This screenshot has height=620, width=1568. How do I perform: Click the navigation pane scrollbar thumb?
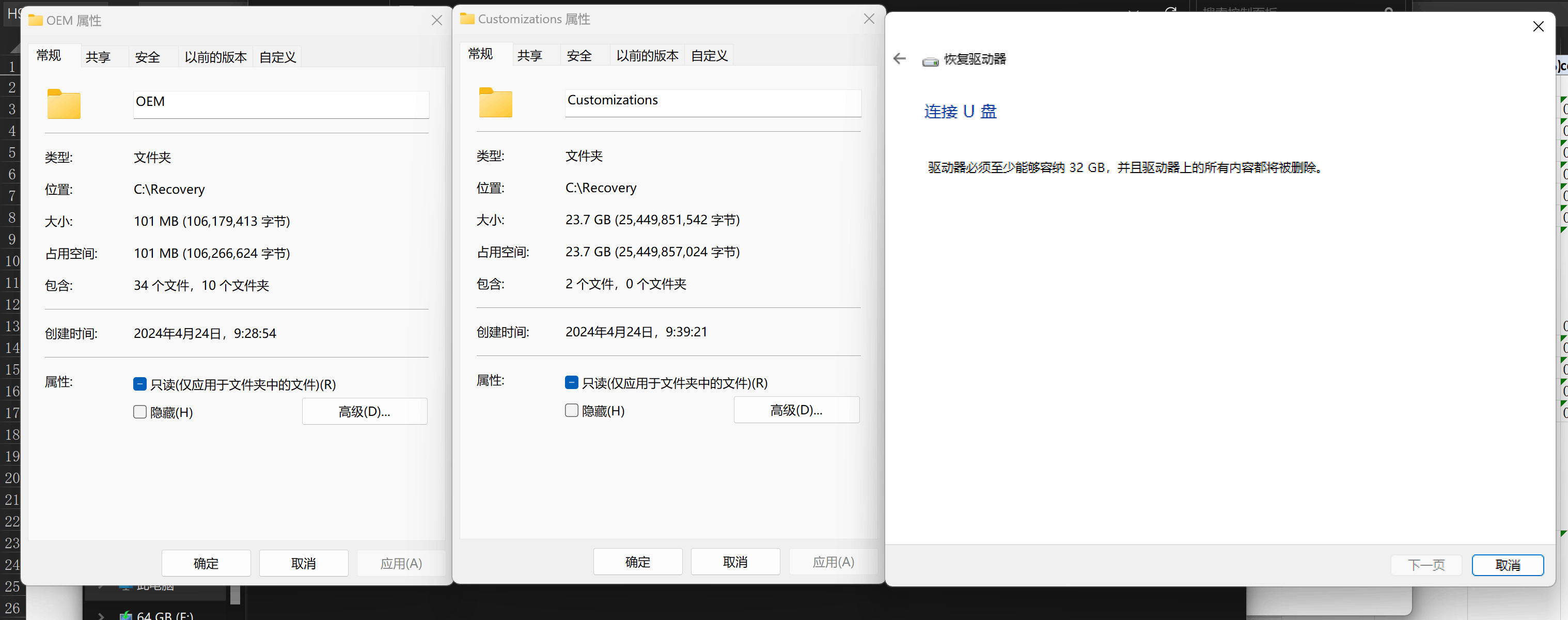point(235,594)
